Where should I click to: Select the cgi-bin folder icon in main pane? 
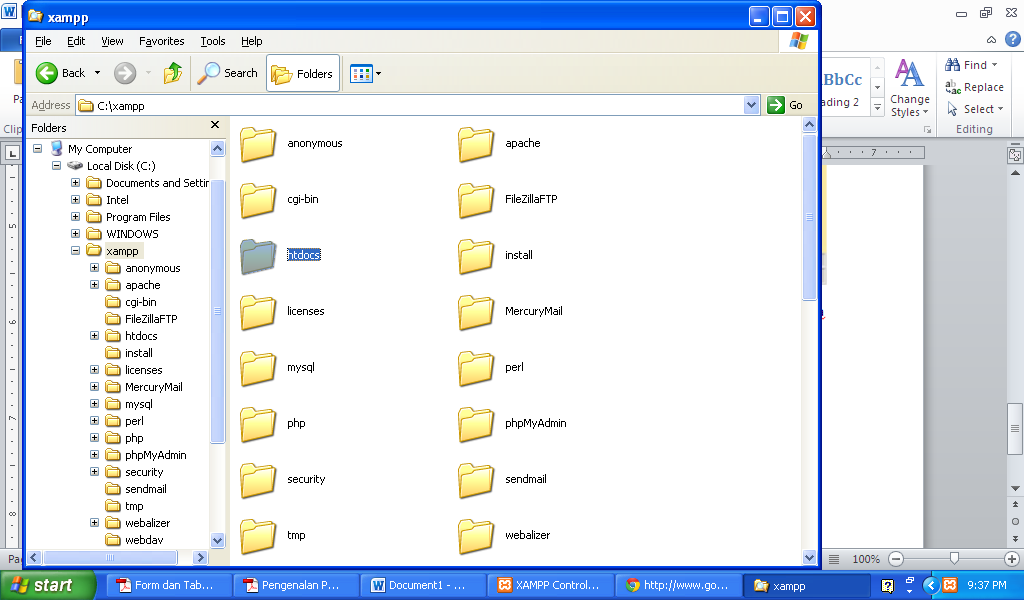(x=258, y=200)
